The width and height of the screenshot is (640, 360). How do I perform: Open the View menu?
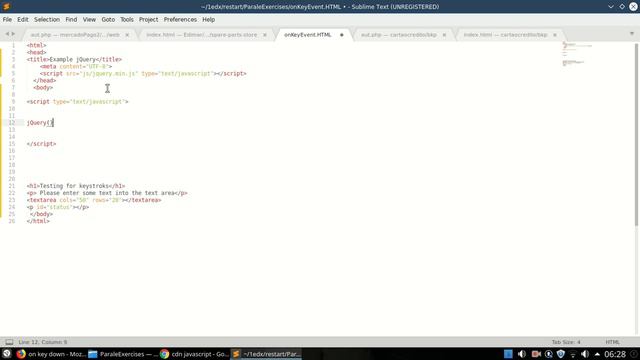point(89,20)
